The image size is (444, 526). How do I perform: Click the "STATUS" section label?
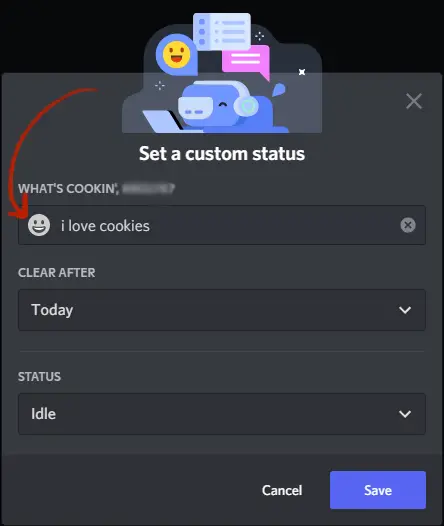(x=40, y=377)
